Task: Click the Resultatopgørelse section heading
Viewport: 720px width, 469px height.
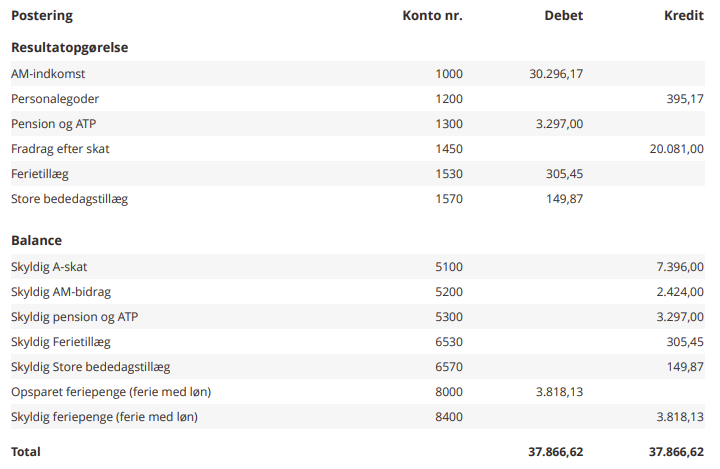Action: 69,47
